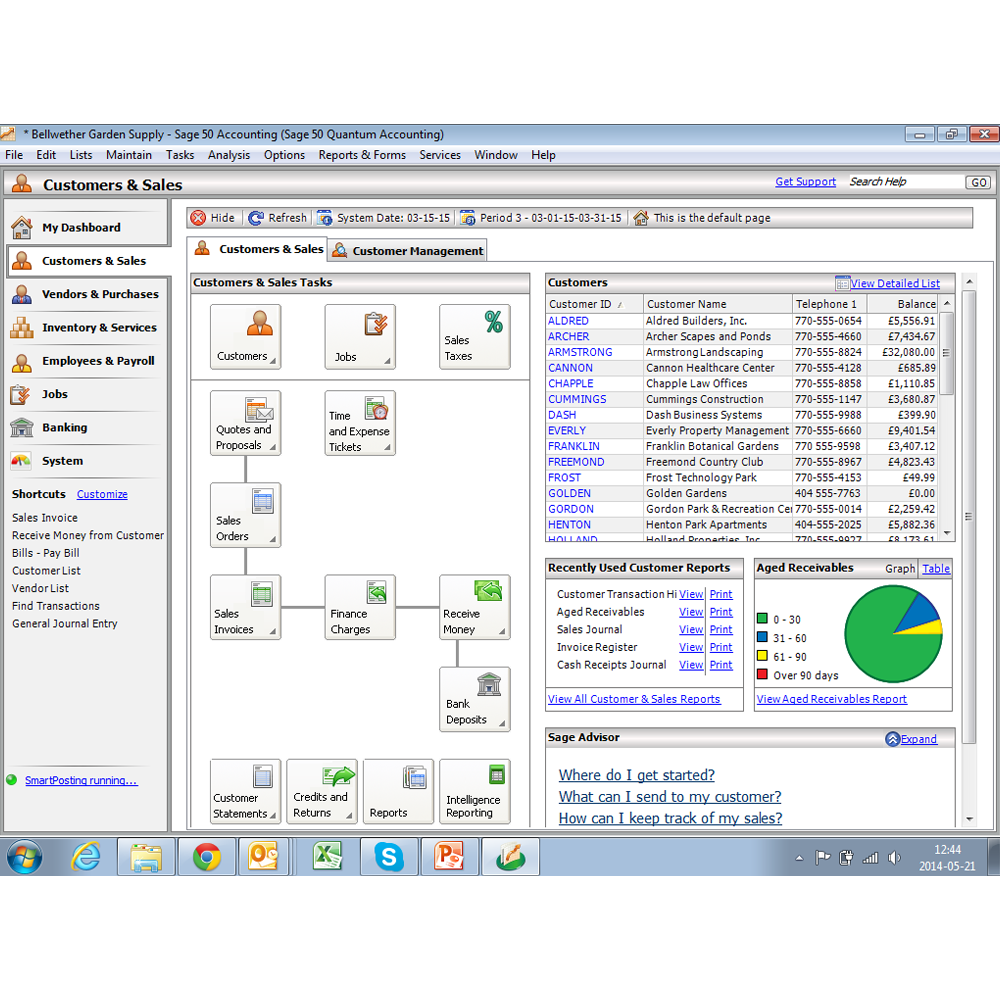The height and width of the screenshot is (1000, 1000).
Task: Hide the page using Hide button
Action: pyautogui.click(x=214, y=218)
